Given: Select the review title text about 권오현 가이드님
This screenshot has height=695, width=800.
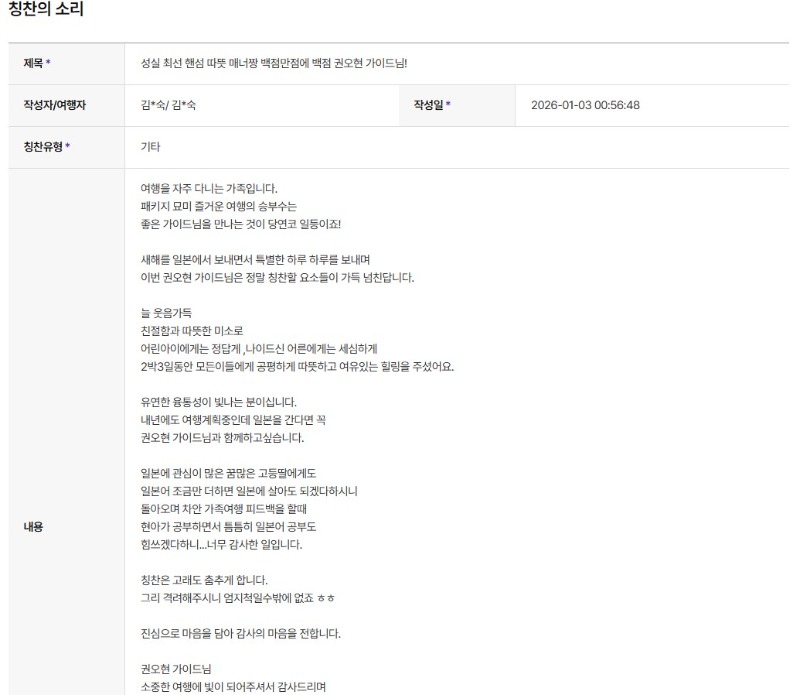Looking at the screenshot, I should [274, 63].
